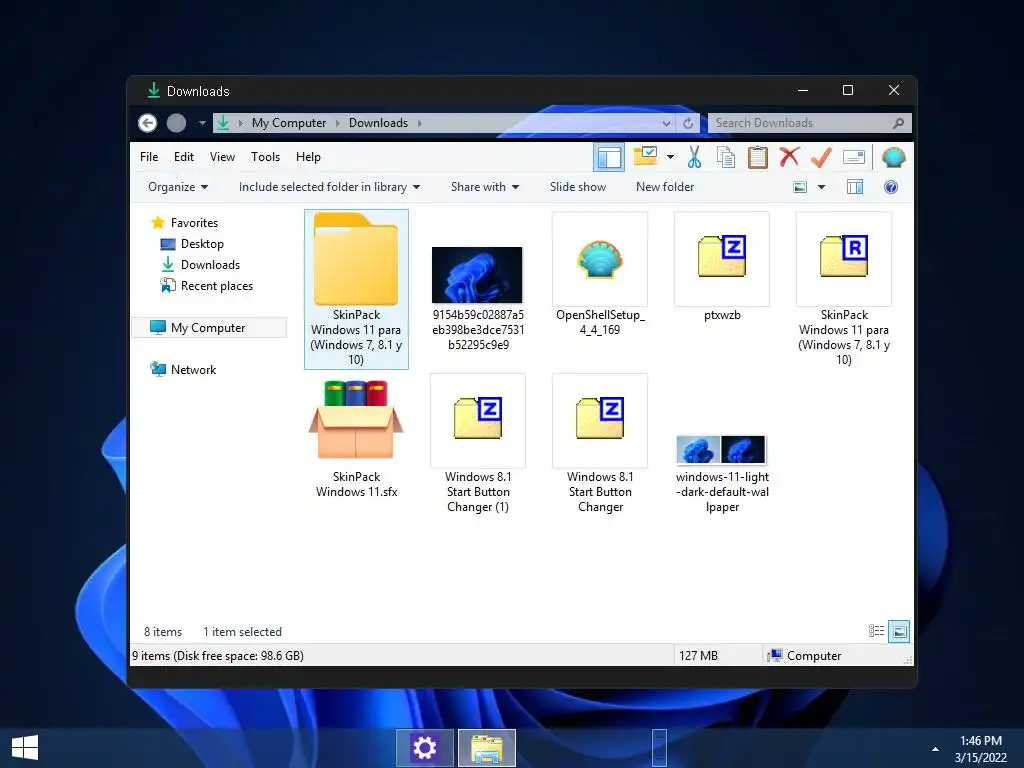Click the New folder button
This screenshot has height=768, width=1024.
pos(665,187)
